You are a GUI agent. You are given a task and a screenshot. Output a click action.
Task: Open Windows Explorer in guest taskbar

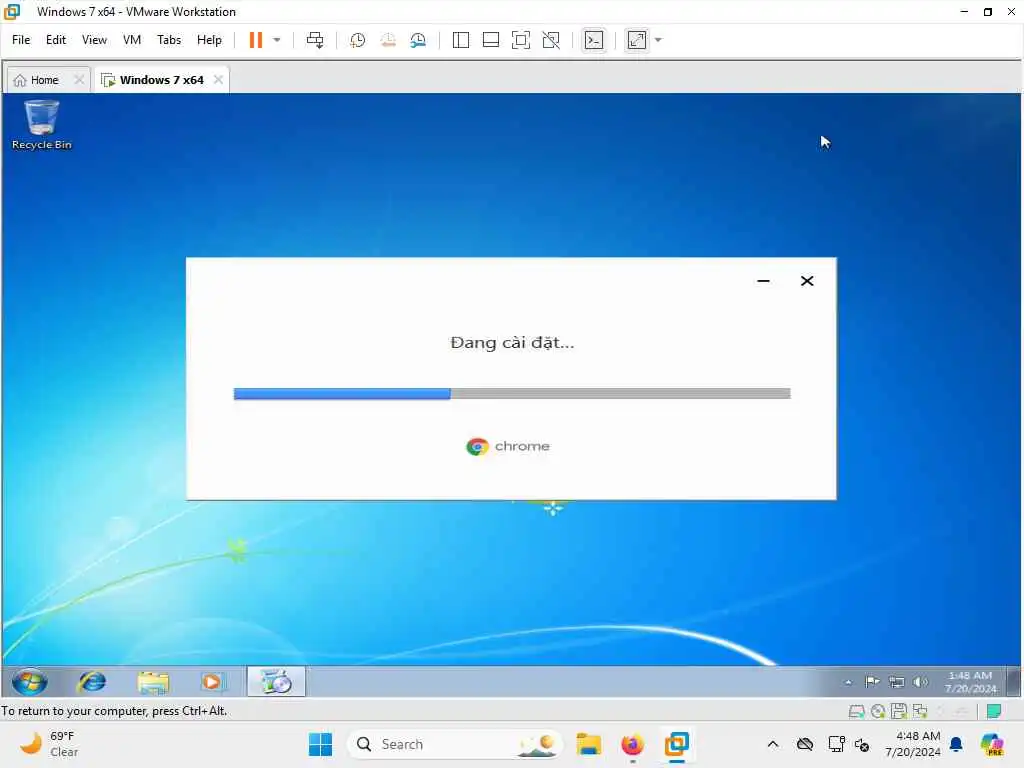click(x=153, y=682)
